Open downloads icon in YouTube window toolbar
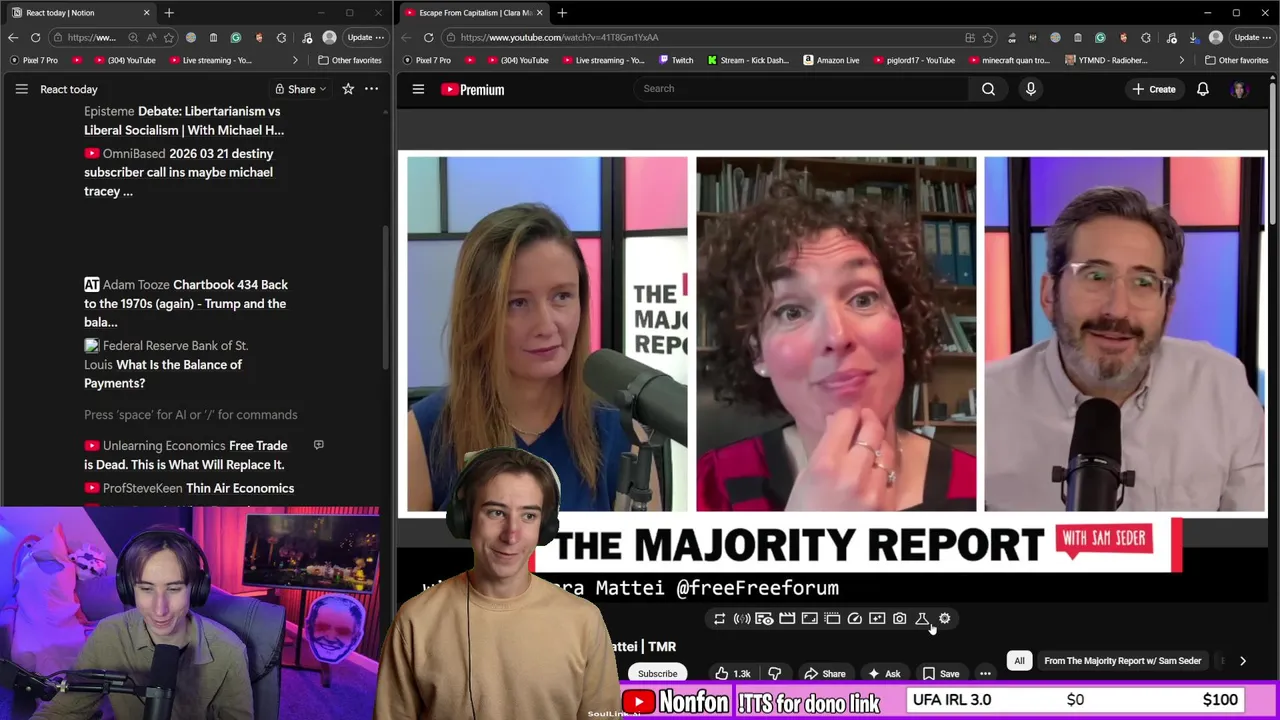1280x720 pixels. (x=1193, y=37)
